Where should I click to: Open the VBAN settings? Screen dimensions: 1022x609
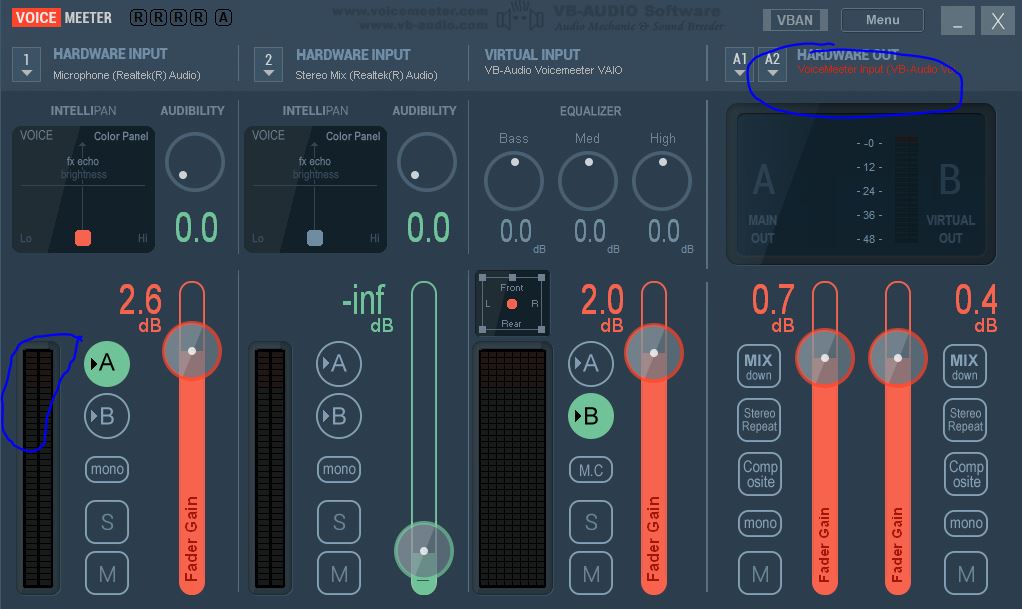pyautogui.click(x=795, y=20)
